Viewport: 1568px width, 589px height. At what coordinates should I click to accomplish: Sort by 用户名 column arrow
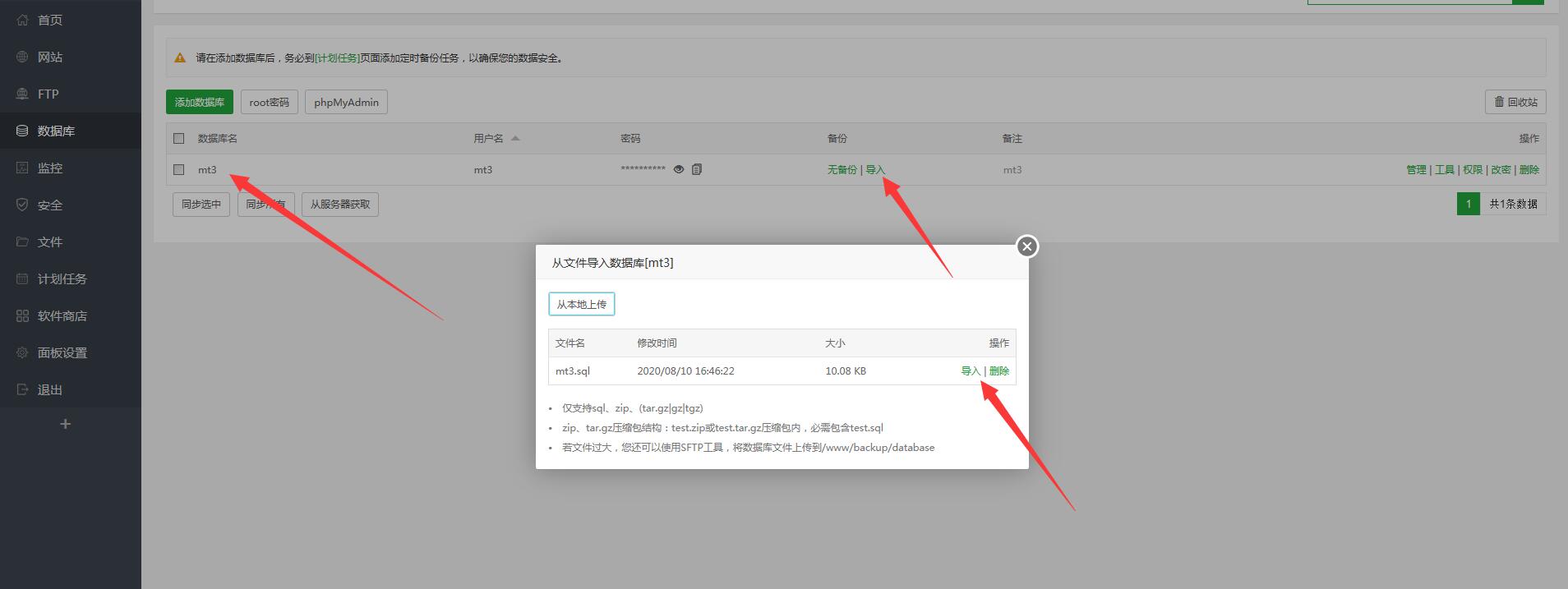515,138
